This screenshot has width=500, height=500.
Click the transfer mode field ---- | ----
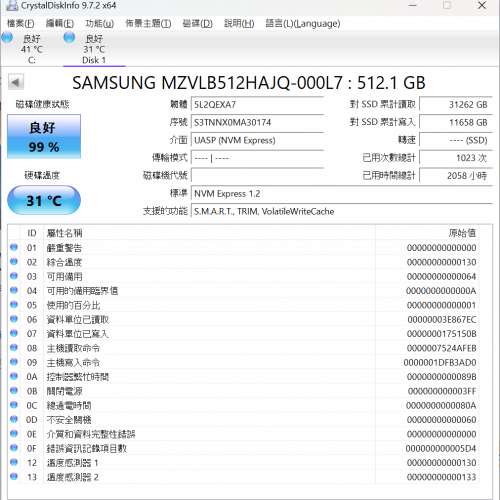pos(257,158)
